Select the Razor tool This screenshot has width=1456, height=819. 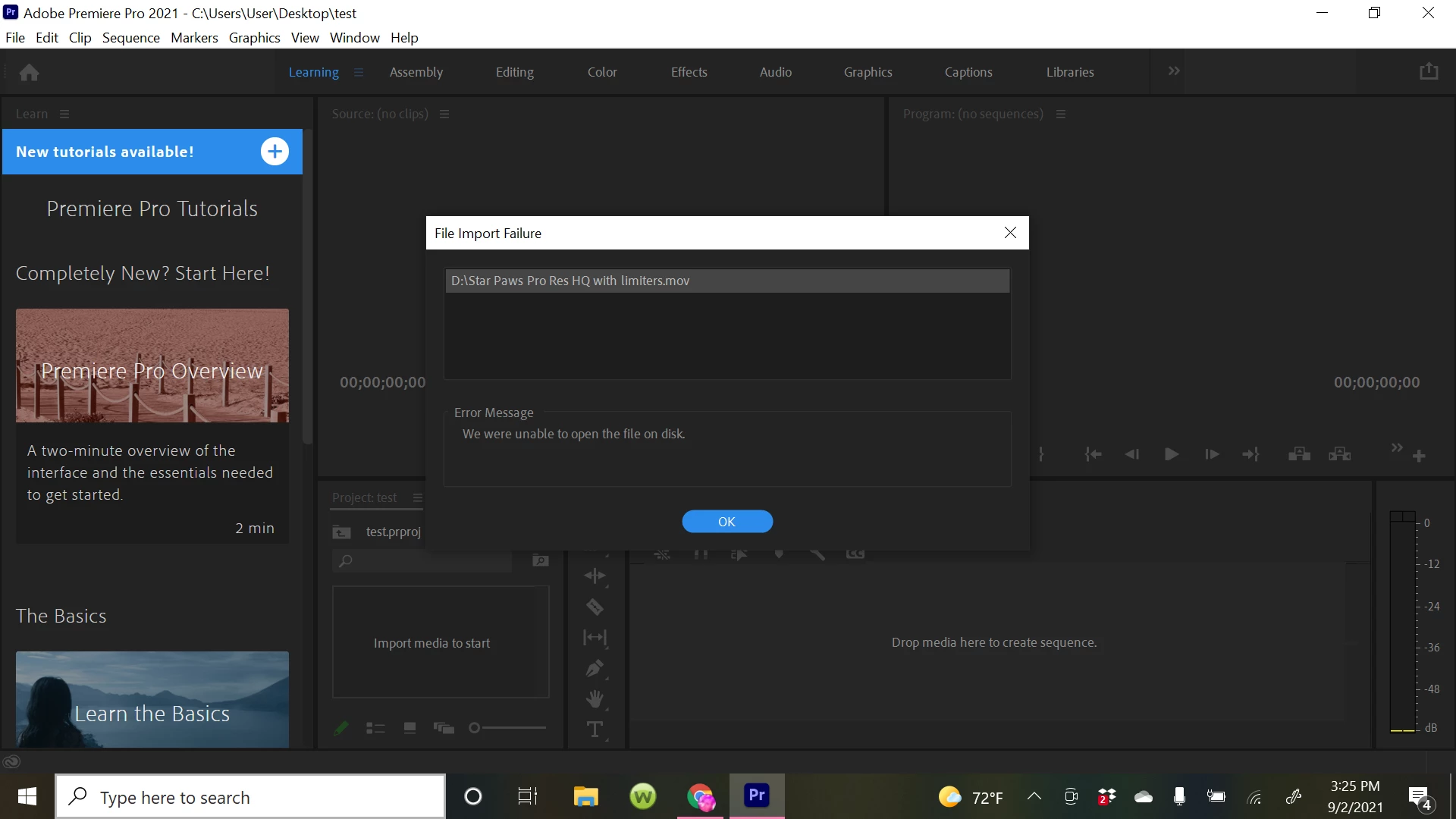click(595, 607)
